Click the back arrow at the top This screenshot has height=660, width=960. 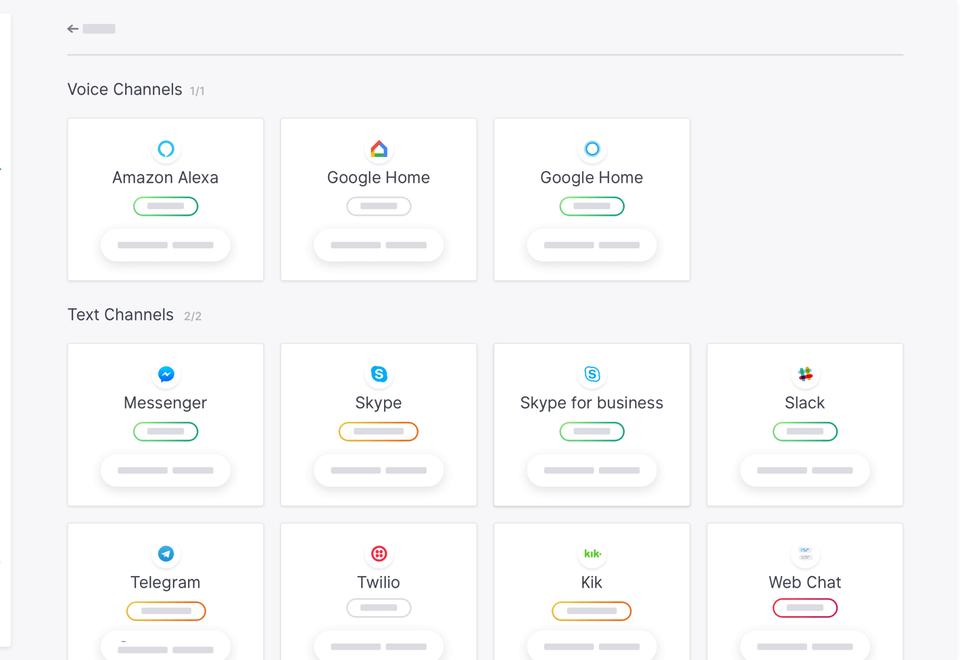(73, 29)
